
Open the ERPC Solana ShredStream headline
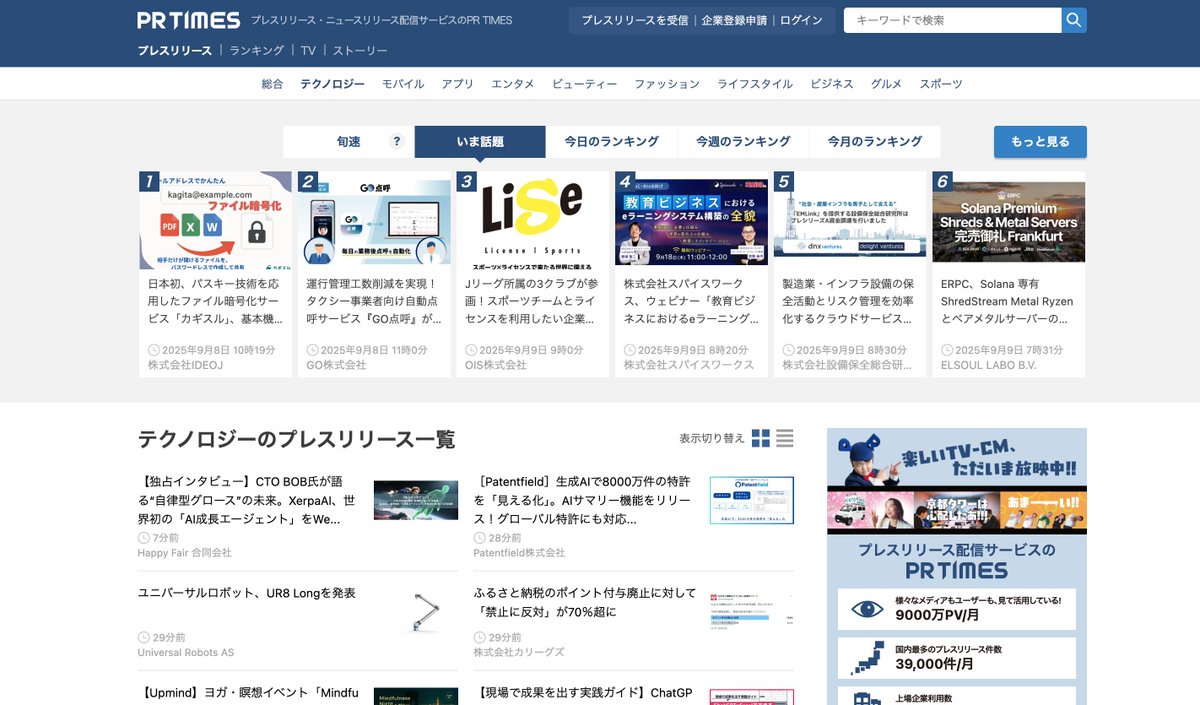click(1009, 302)
